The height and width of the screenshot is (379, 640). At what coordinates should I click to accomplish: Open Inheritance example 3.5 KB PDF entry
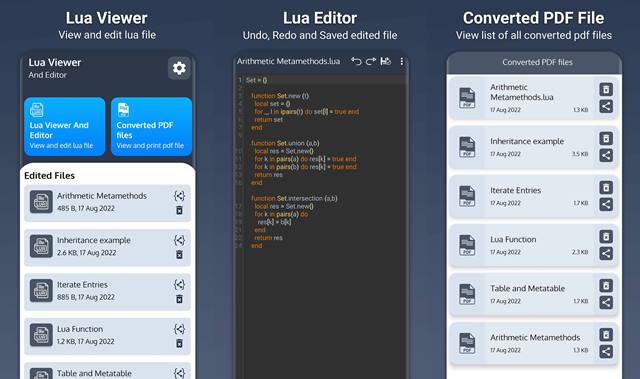tap(533, 147)
